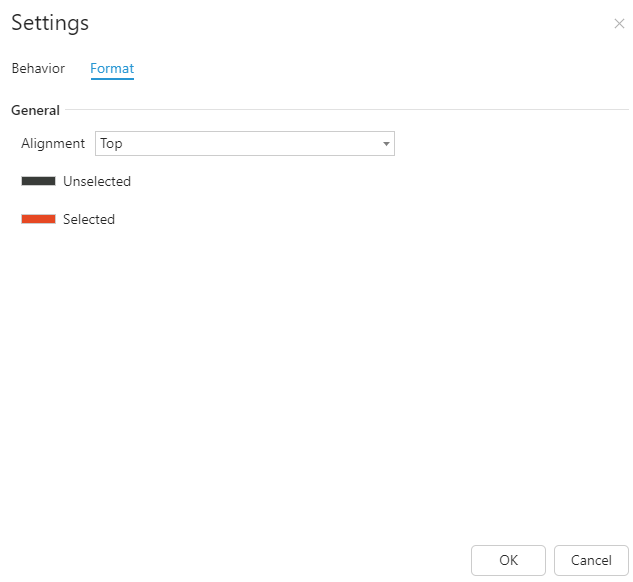
Task: Click the Unselected label text
Action: click(x=97, y=181)
